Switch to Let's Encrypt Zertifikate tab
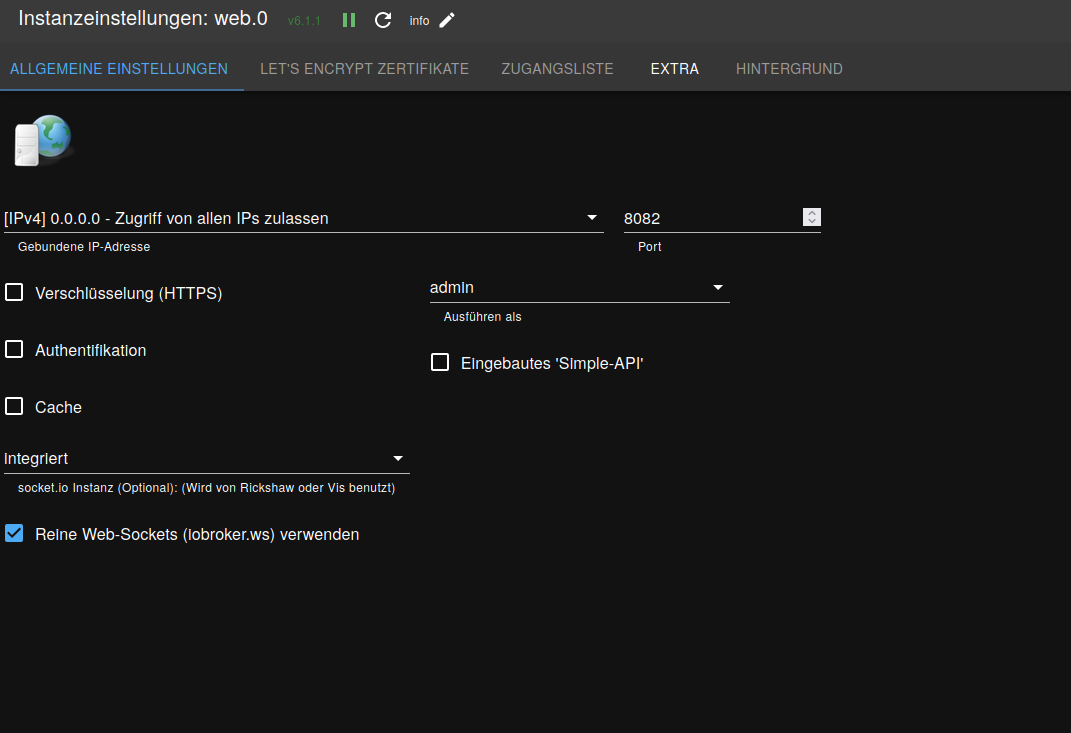Screen dimensions: 1071x733 pos(364,69)
